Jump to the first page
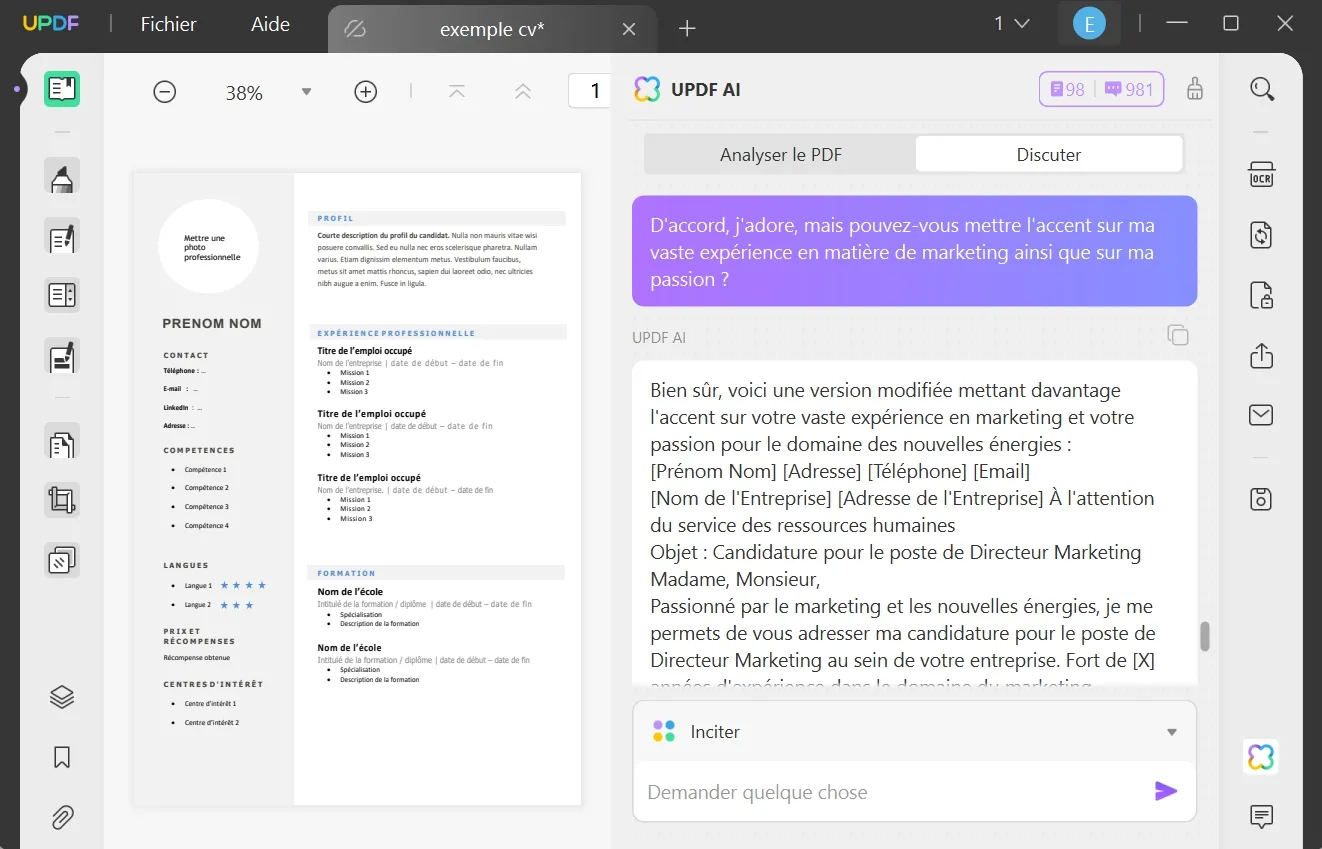Image resolution: width=1322 pixels, height=849 pixels. click(457, 92)
